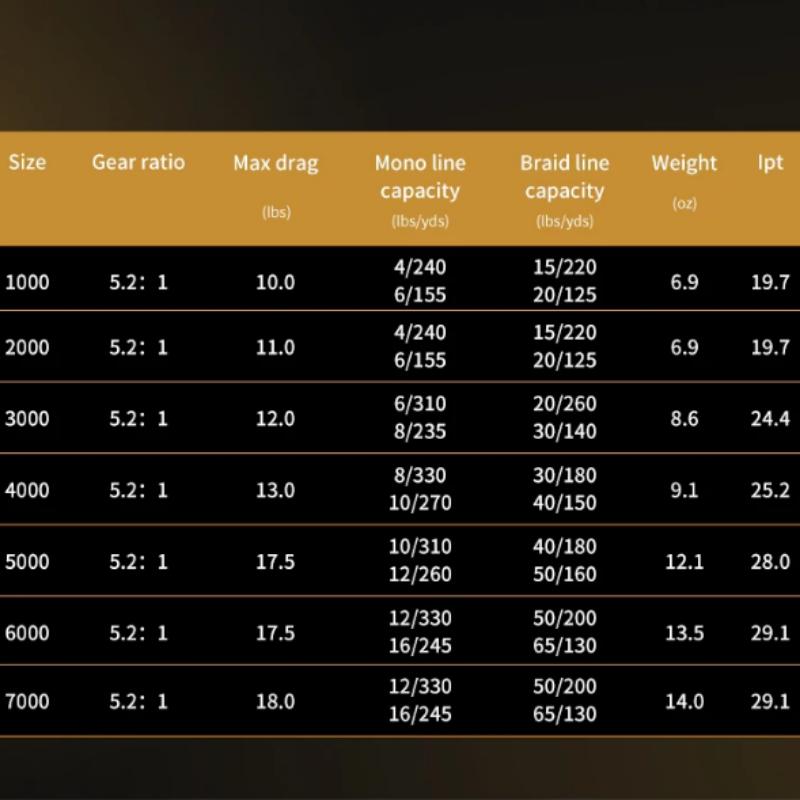The width and height of the screenshot is (800, 800).
Task: Select the Max drag column header
Action: (x=275, y=164)
